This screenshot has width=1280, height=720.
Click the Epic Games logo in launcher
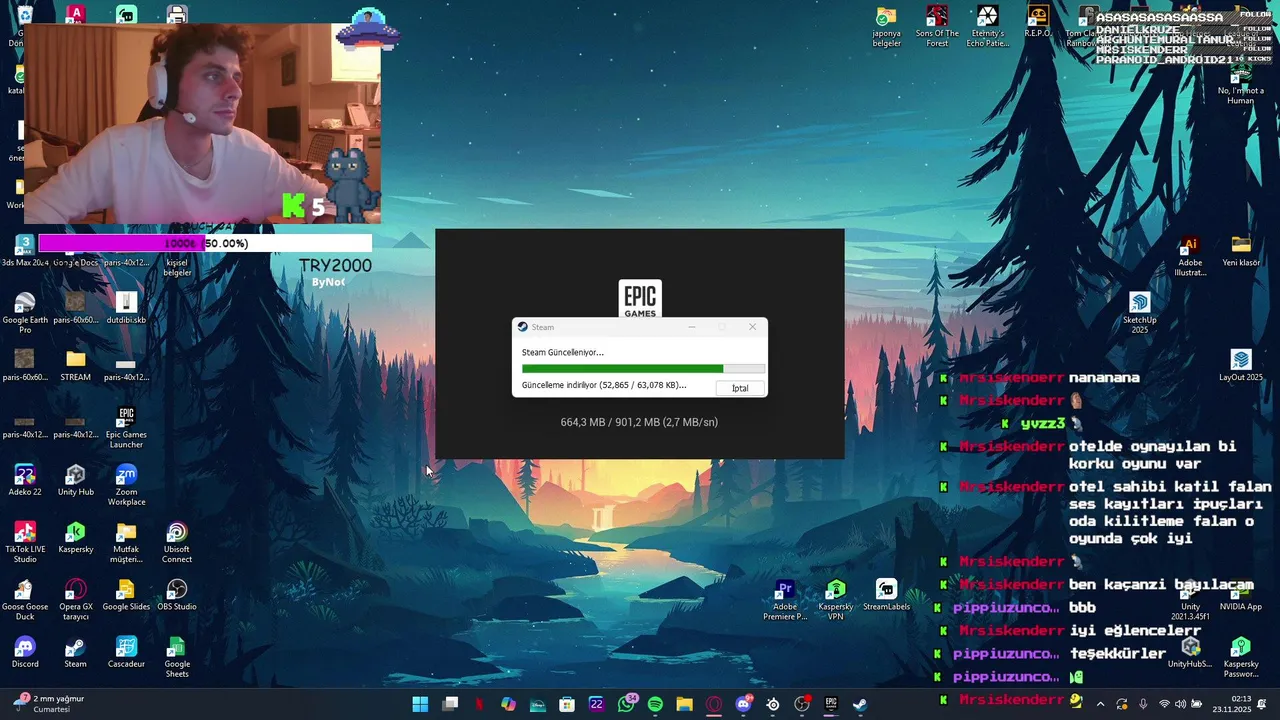tap(640, 299)
